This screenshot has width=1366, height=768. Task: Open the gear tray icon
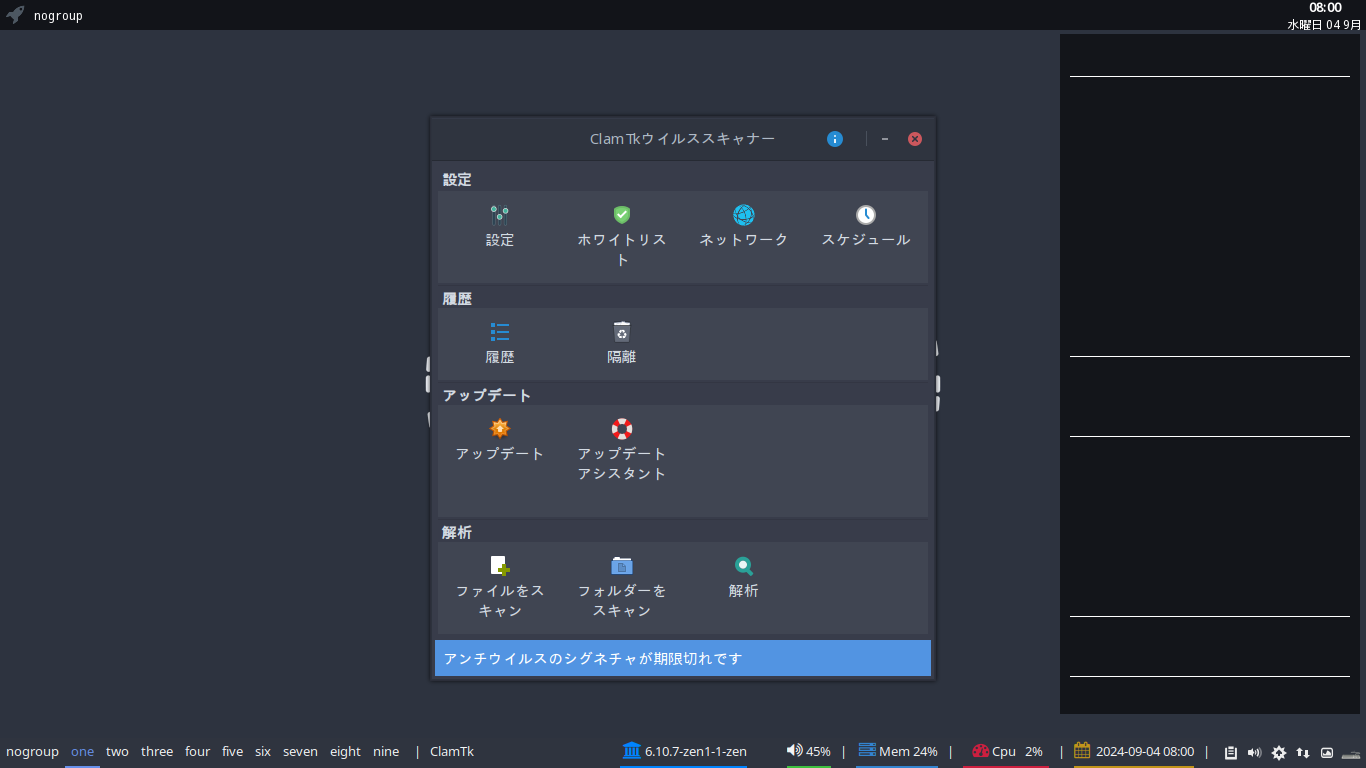[1279, 752]
